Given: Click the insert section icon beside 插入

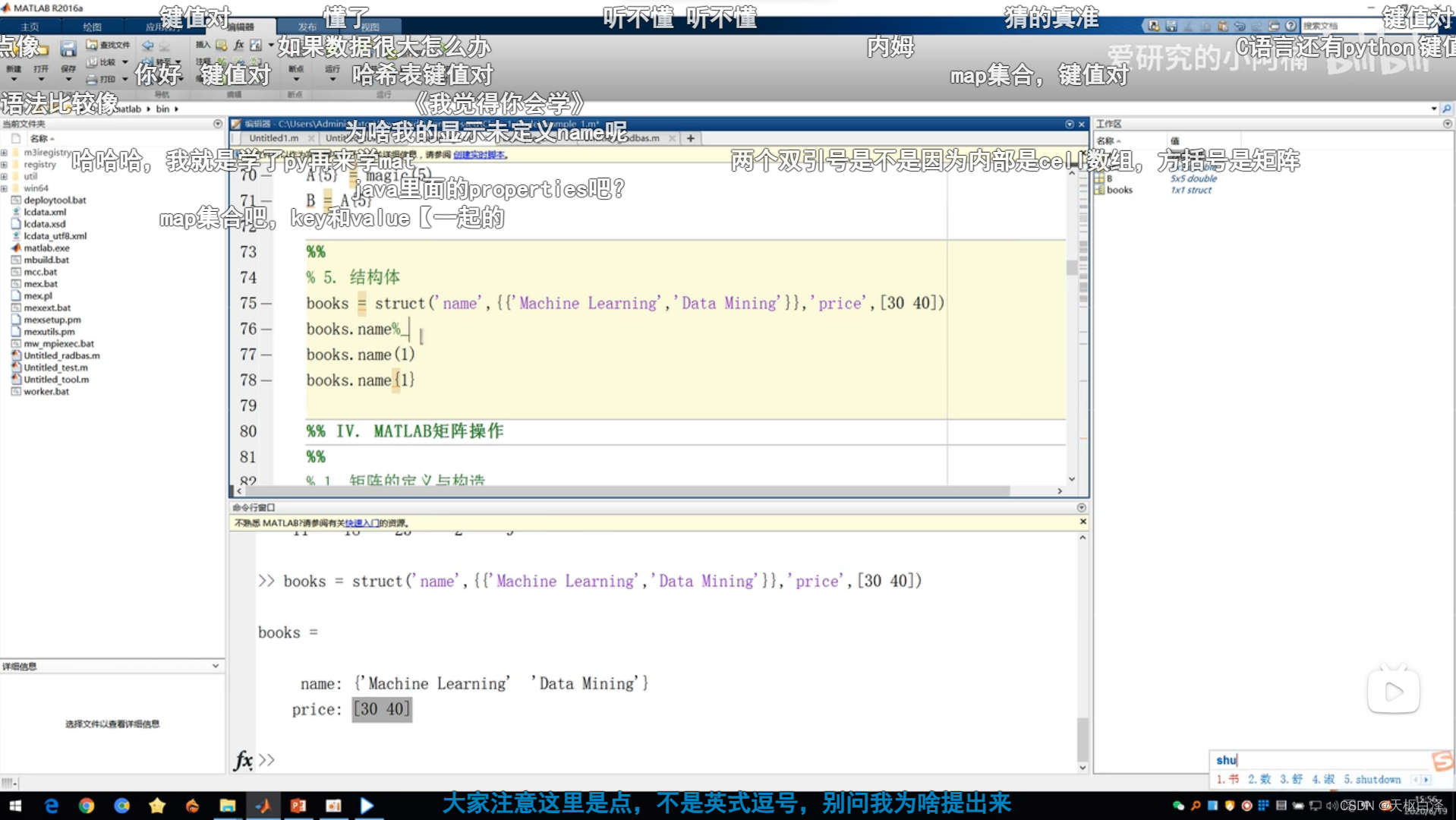Looking at the screenshot, I should tap(221, 45).
